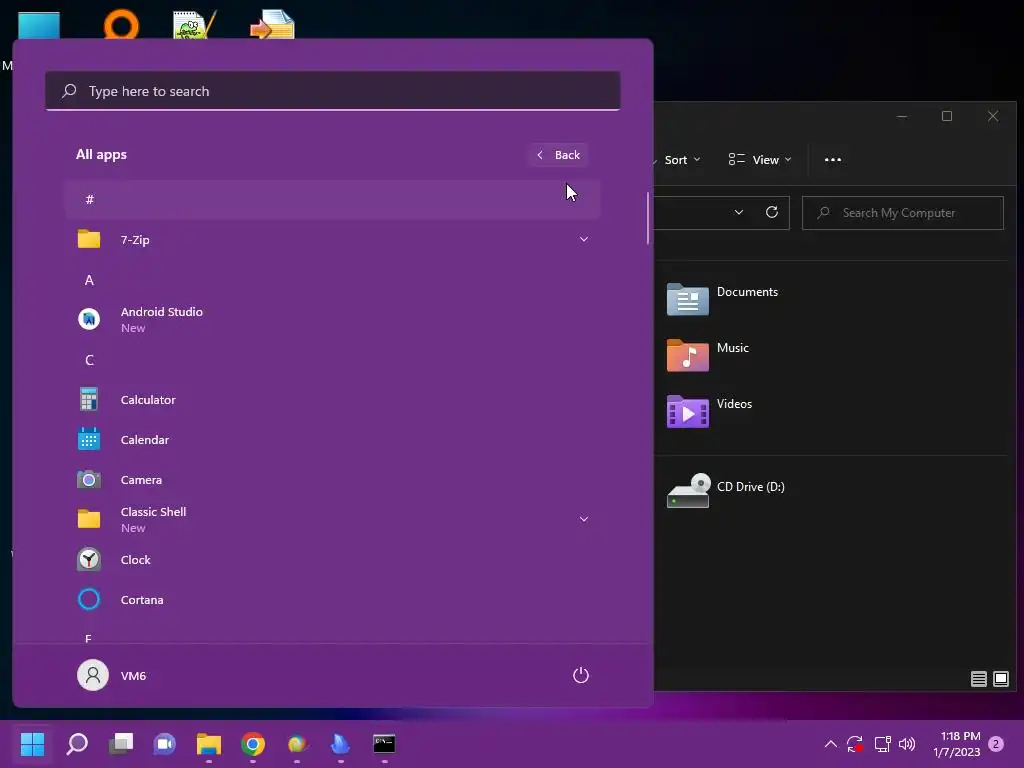Click the notepad frog desktop icon
Screen dimensions: 1024x768
195,25
